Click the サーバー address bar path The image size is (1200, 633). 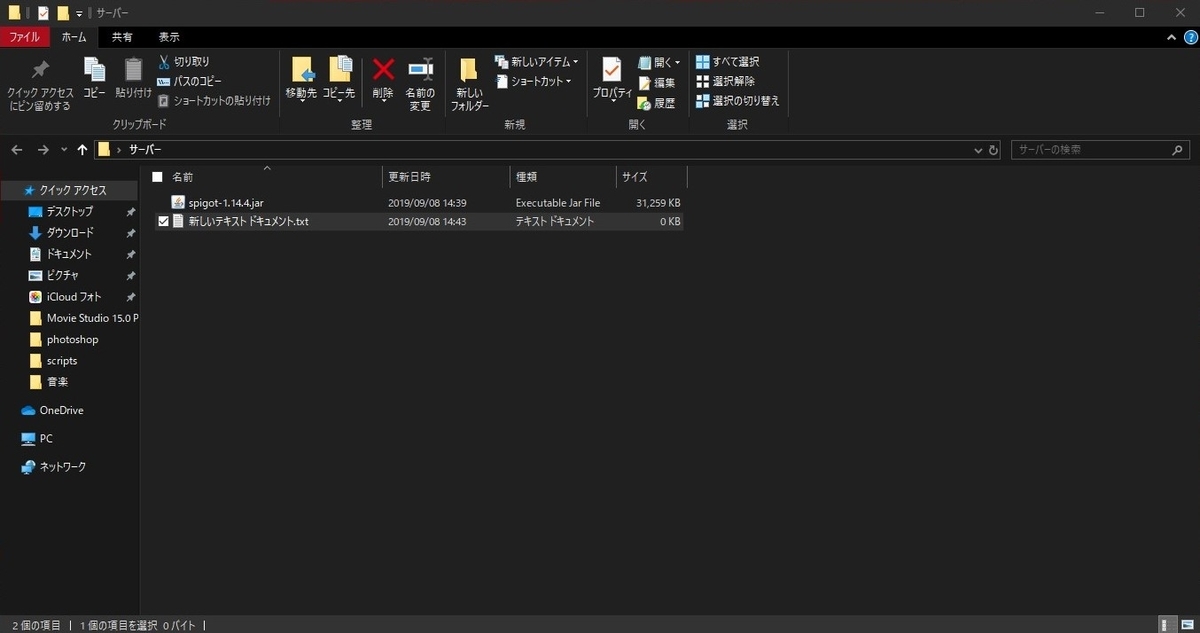[x=145, y=150]
